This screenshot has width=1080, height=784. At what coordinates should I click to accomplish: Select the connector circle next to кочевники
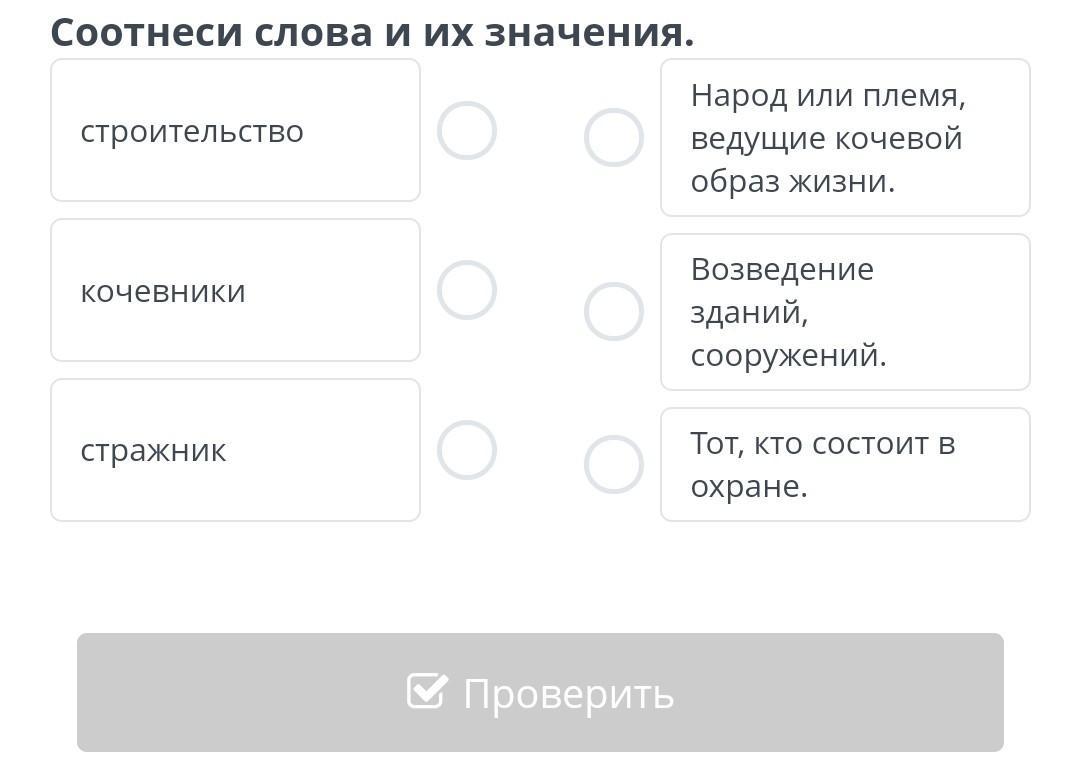pyautogui.click(x=467, y=290)
